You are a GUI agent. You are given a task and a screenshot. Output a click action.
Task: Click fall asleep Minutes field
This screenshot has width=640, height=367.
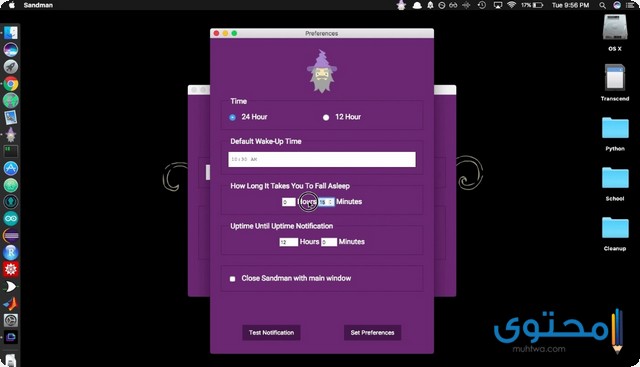tap(326, 202)
